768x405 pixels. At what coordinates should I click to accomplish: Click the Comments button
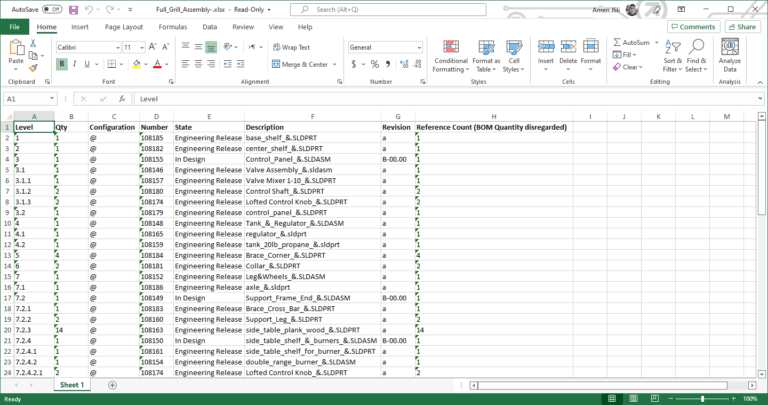694,27
